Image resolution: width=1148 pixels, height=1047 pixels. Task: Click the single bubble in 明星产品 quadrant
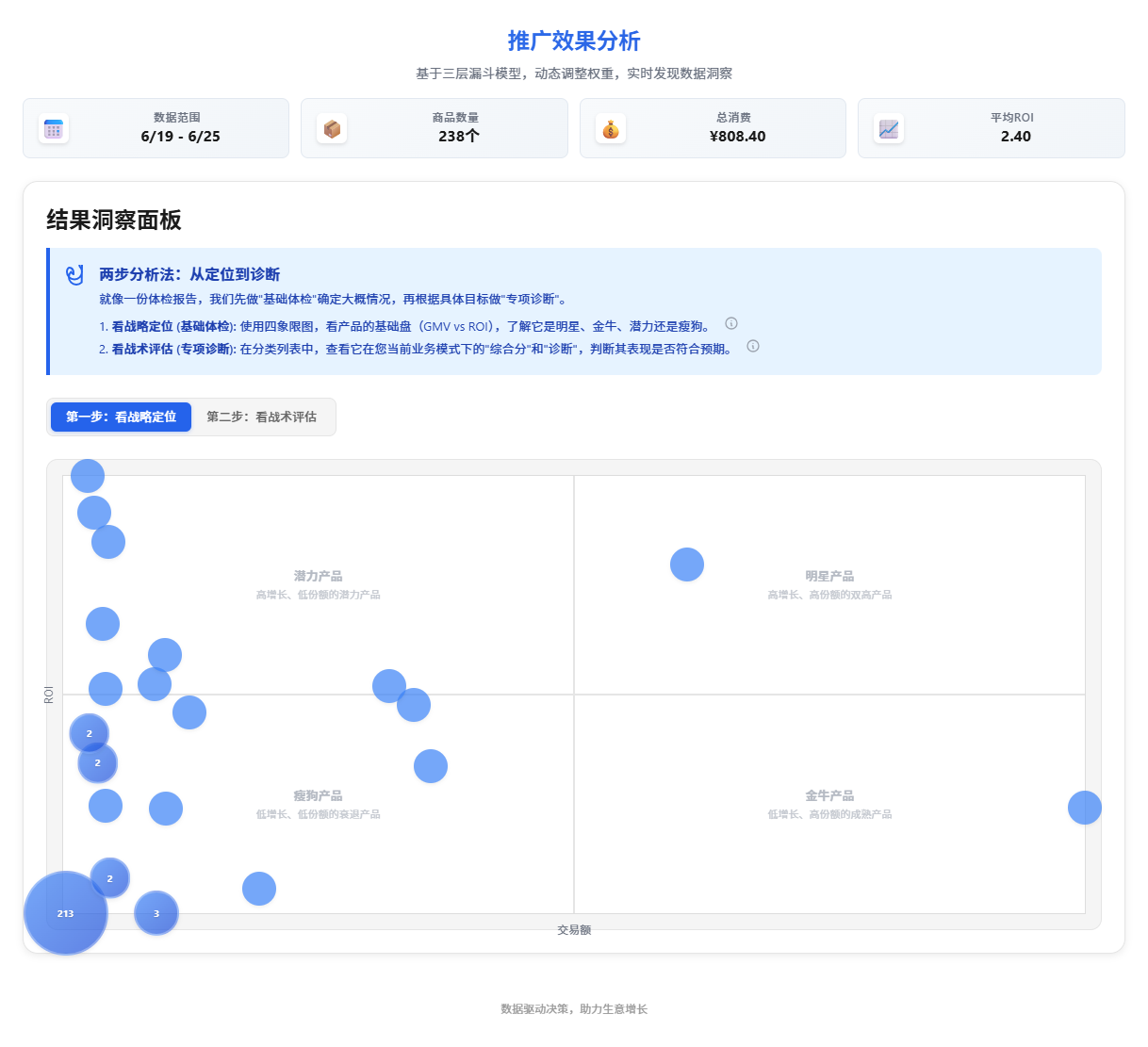coord(687,564)
